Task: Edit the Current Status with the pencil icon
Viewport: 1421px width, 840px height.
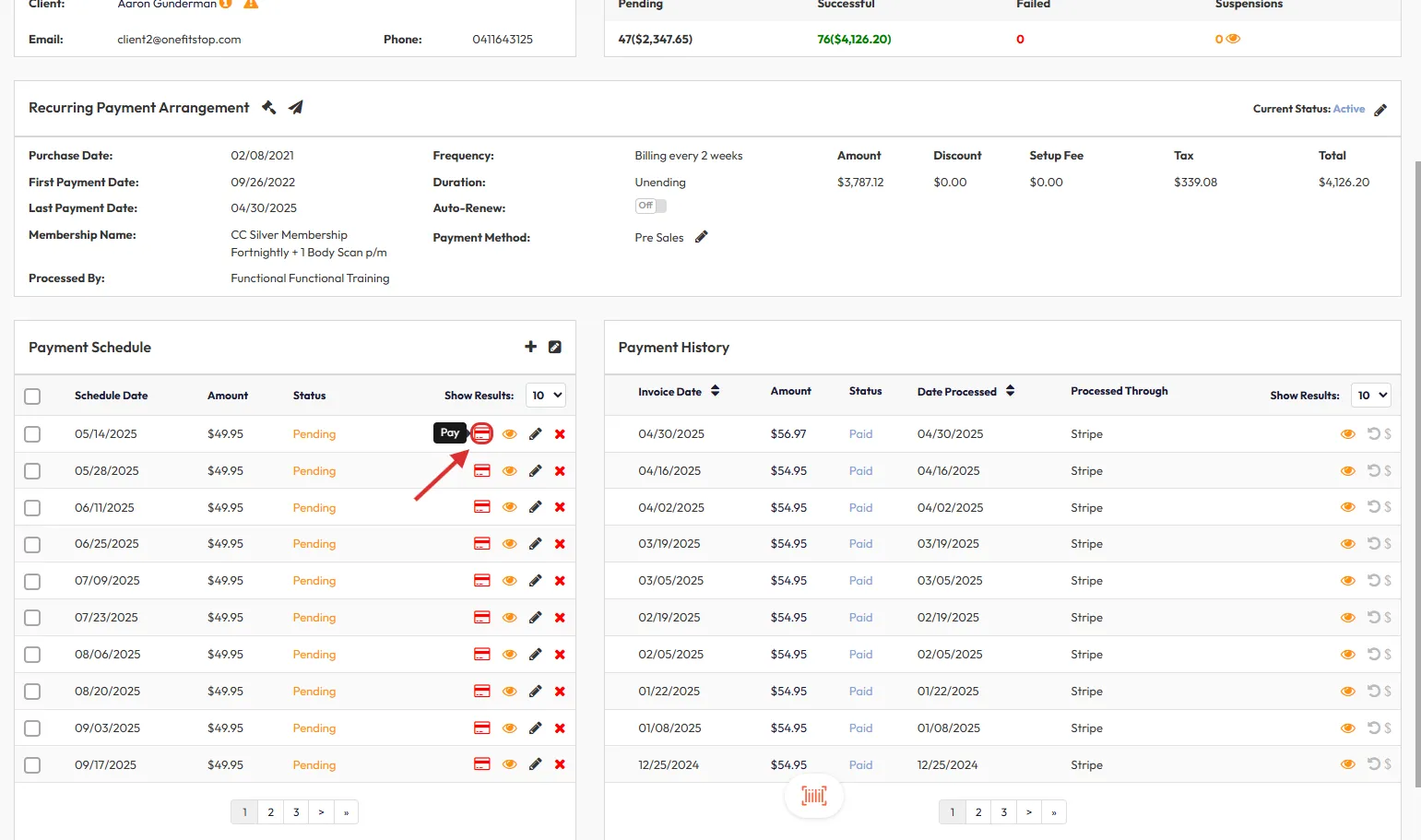Action: pyautogui.click(x=1380, y=110)
